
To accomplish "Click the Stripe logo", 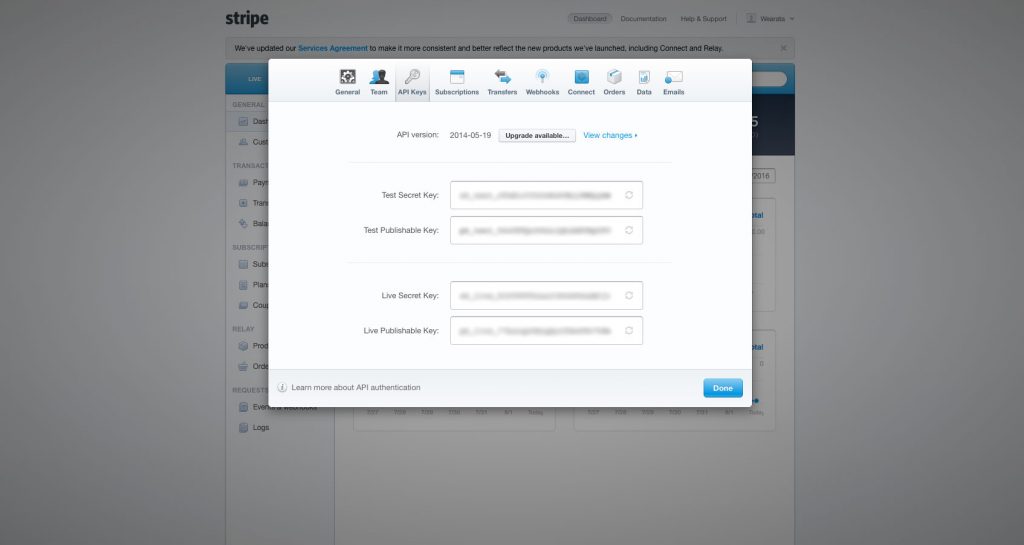I will [247, 18].
